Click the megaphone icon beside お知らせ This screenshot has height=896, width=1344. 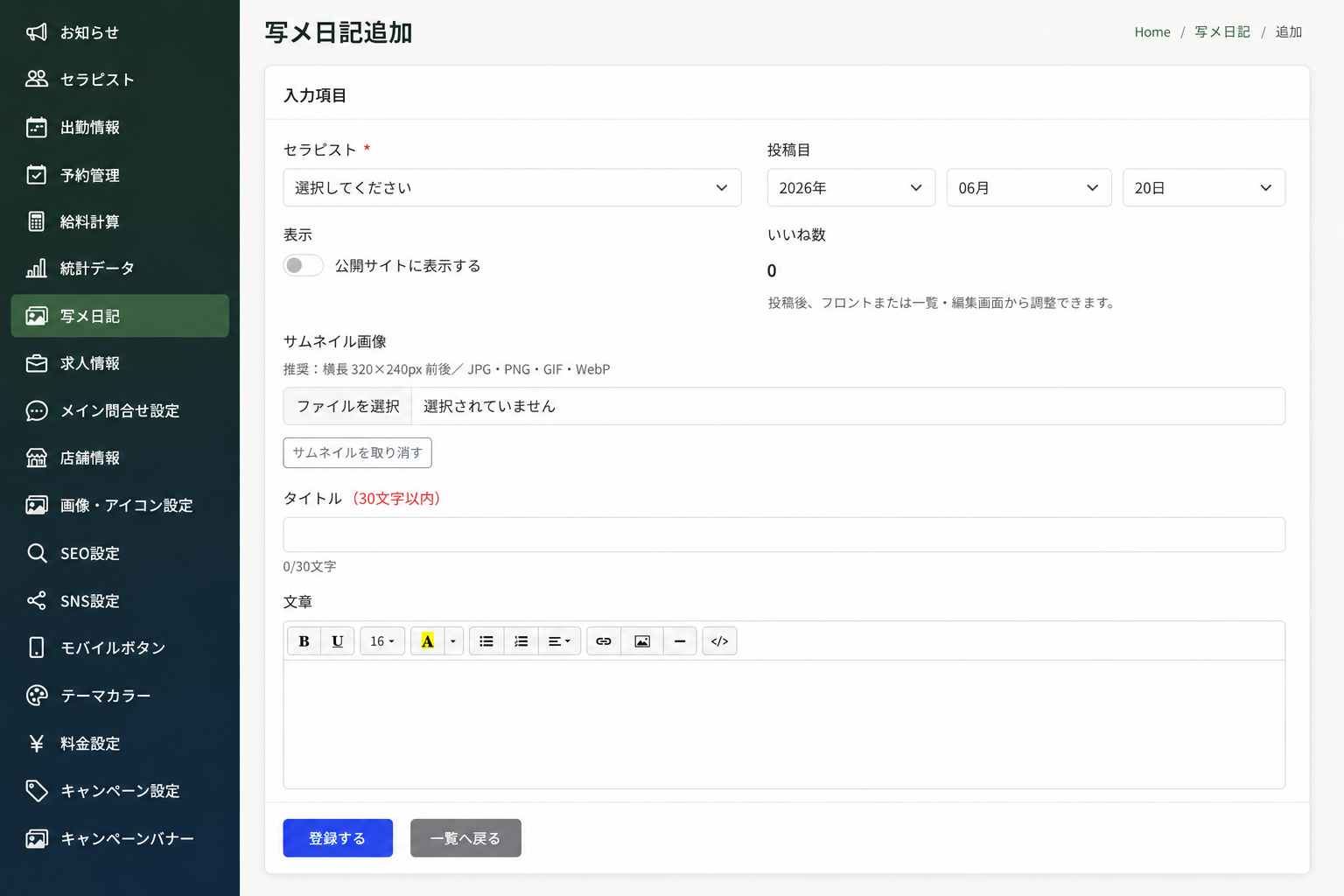click(37, 32)
